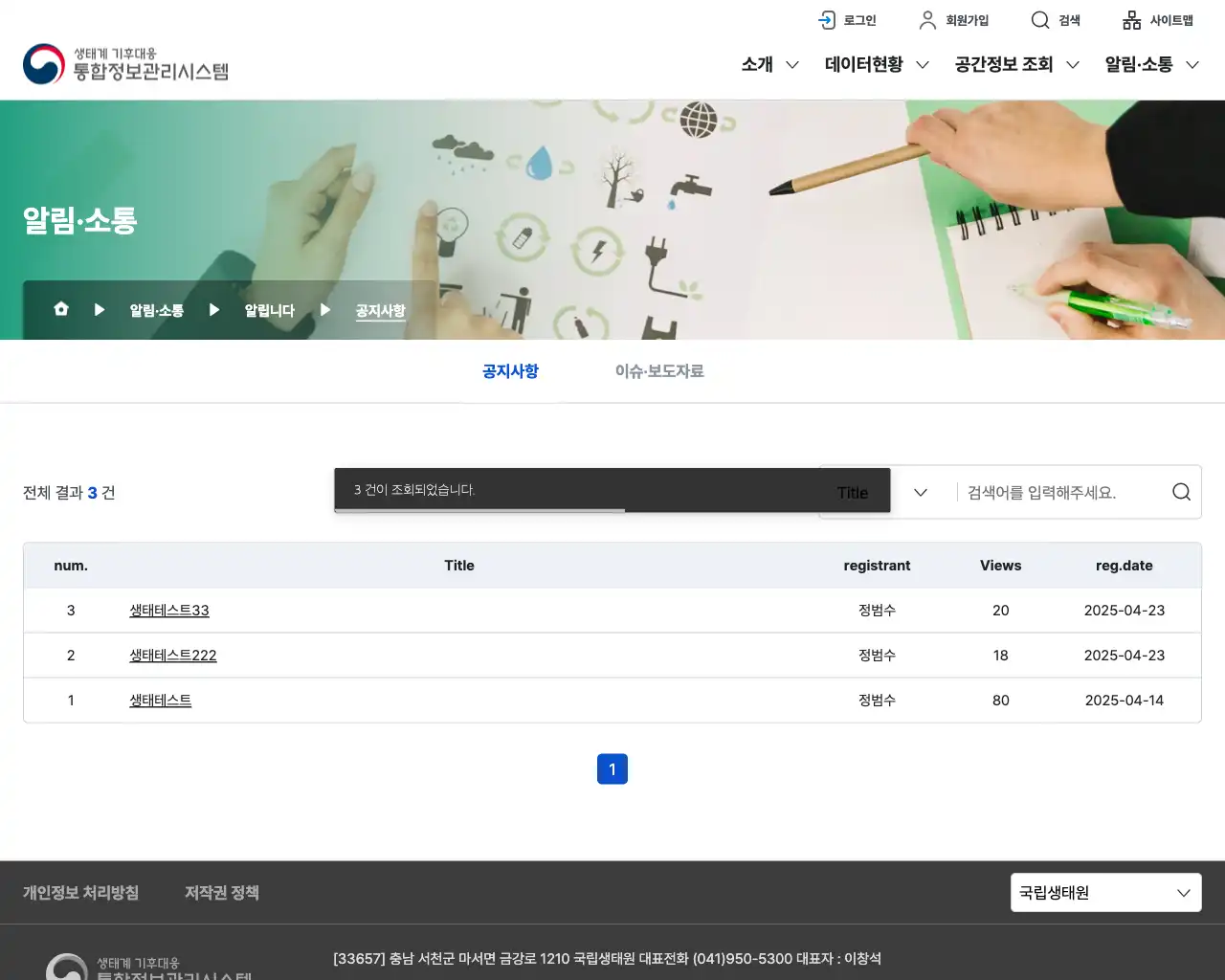Open the 알림·소통 top menu item
This screenshot has height=980, width=1225.
tap(1139, 64)
